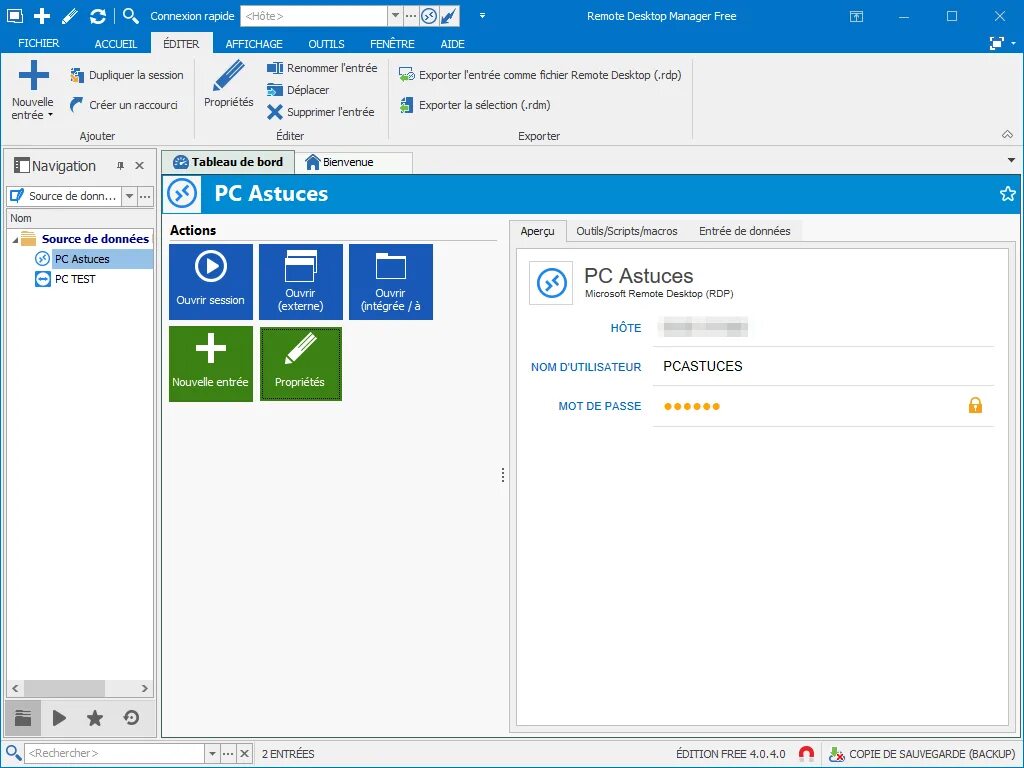The height and width of the screenshot is (768, 1024).
Task: Switch to the AFFICHAGE ribbon tab
Action: pyautogui.click(x=254, y=44)
